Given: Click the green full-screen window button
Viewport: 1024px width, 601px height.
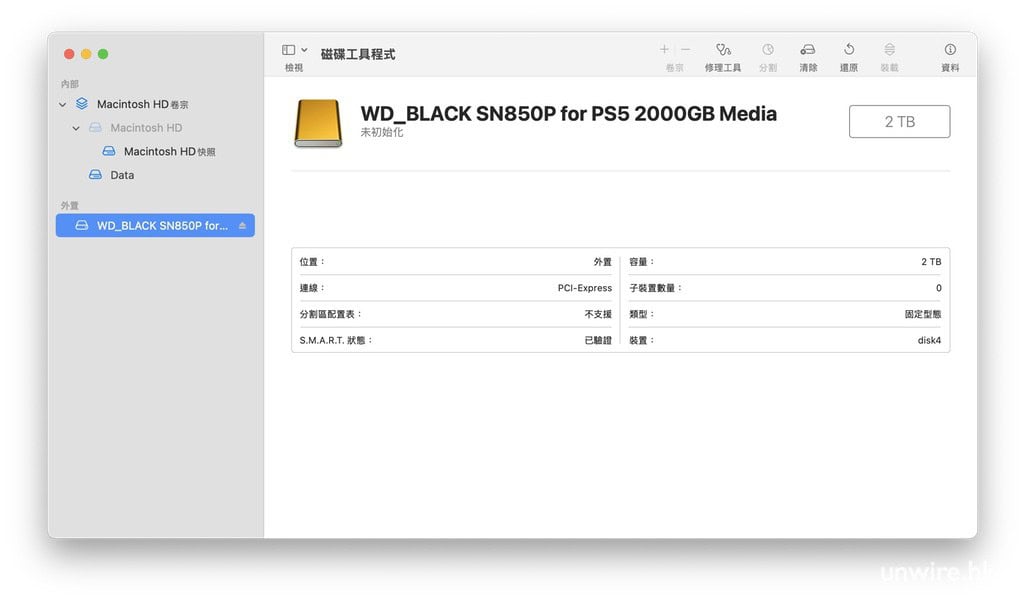Looking at the screenshot, I should click(103, 54).
